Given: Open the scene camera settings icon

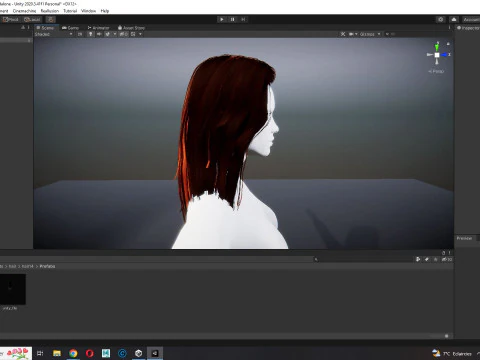Looking at the screenshot, I should (351, 34).
